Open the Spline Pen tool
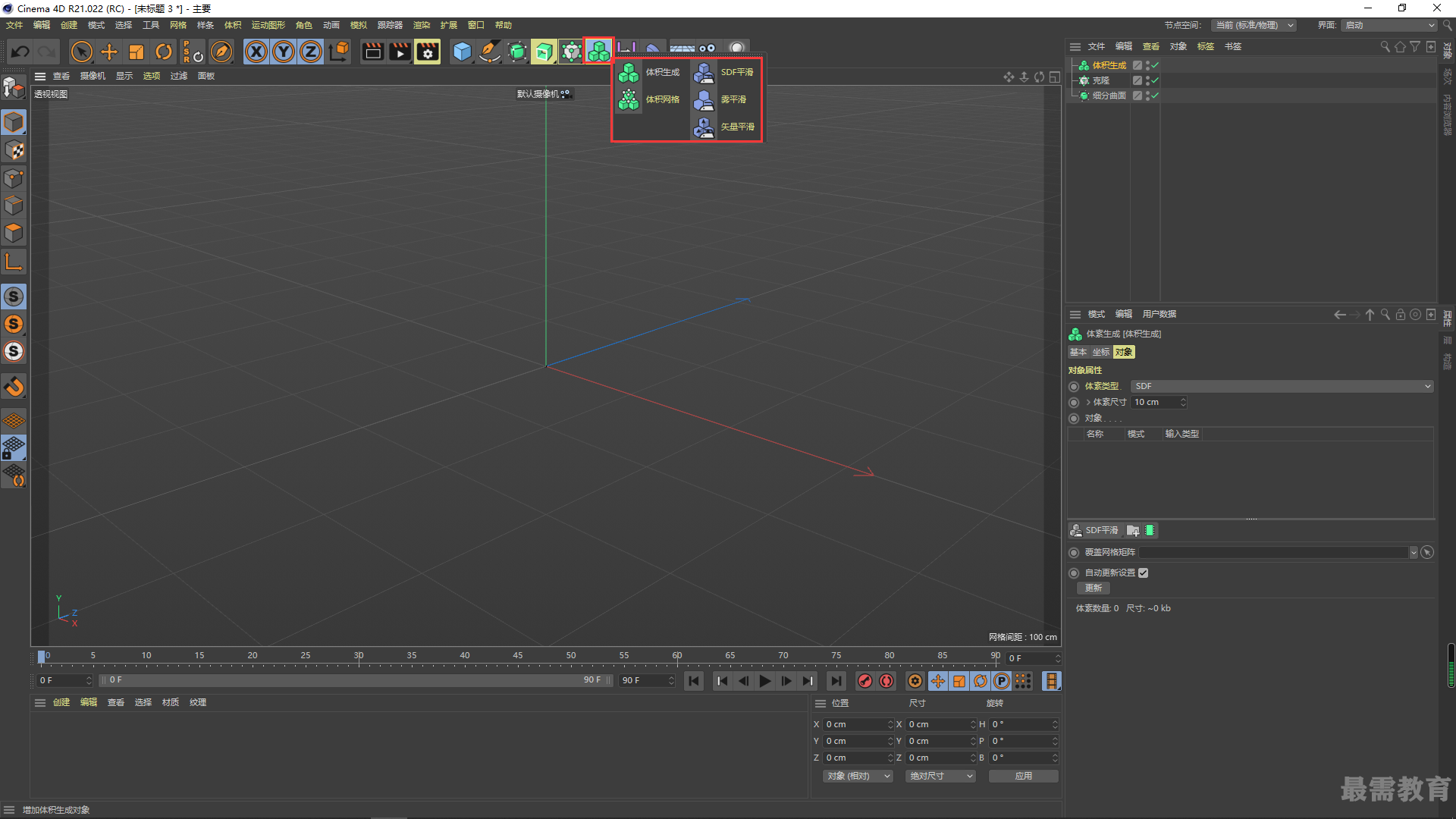The height and width of the screenshot is (819, 1456). (490, 52)
